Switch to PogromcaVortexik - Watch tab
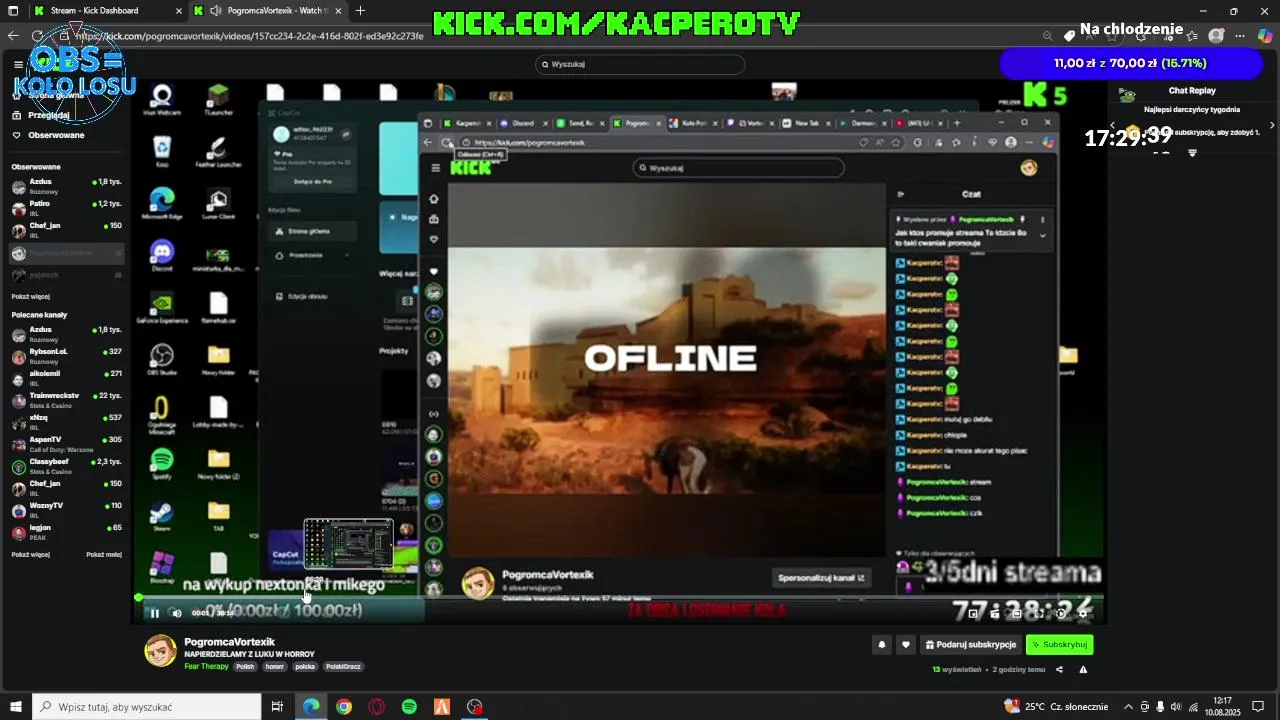This screenshot has height=720, width=1280. pyautogui.click(x=268, y=11)
